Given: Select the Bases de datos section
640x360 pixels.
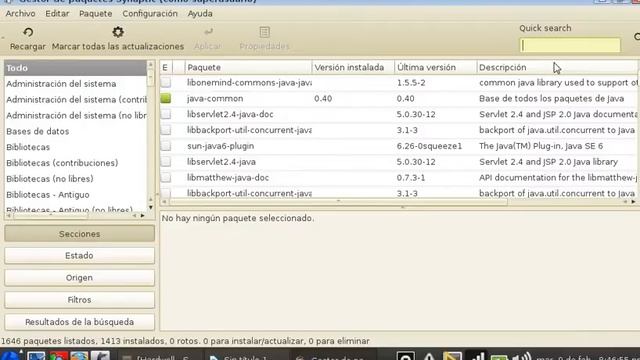Looking at the screenshot, I should click(75, 131).
